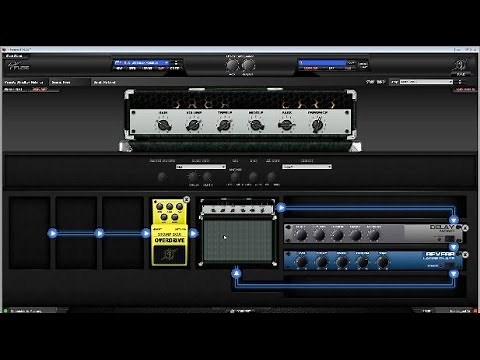The width and height of the screenshot is (480, 360).
Task: Select the third tab under the header
Action: [x=104, y=82]
